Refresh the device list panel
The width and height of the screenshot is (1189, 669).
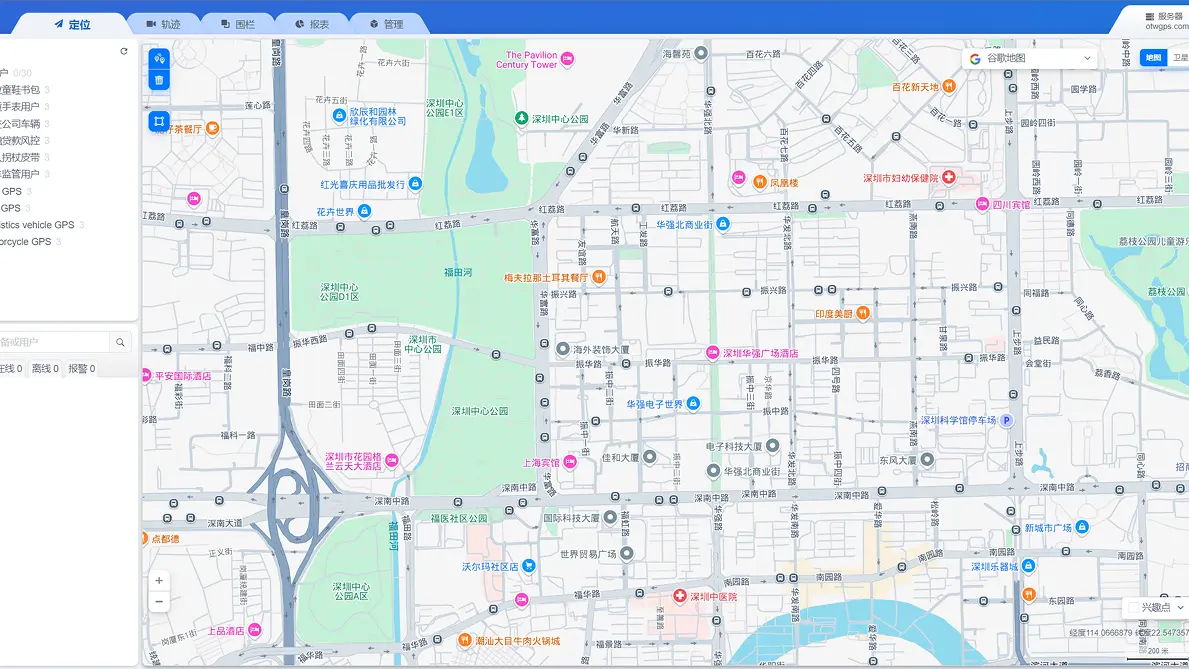(x=124, y=52)
